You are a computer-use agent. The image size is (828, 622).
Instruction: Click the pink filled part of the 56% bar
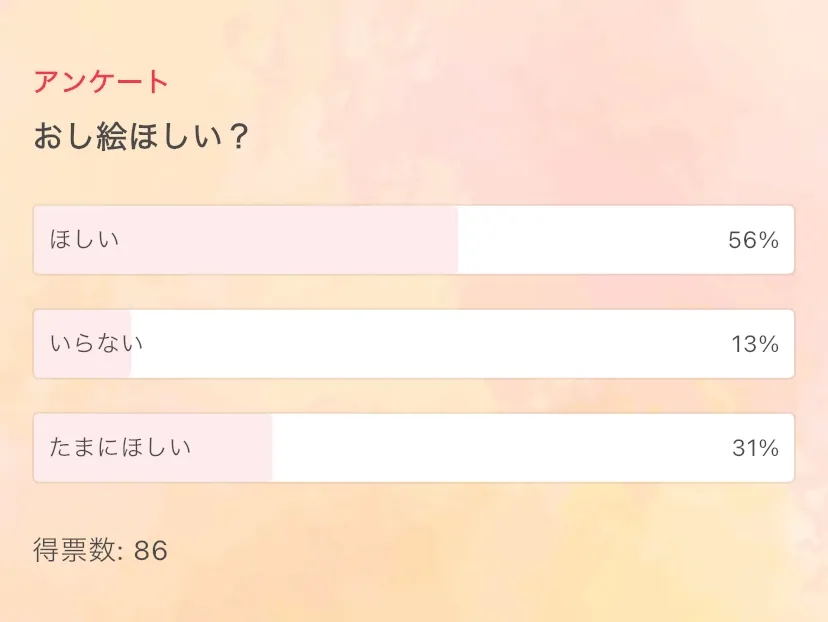coord(300,240)
